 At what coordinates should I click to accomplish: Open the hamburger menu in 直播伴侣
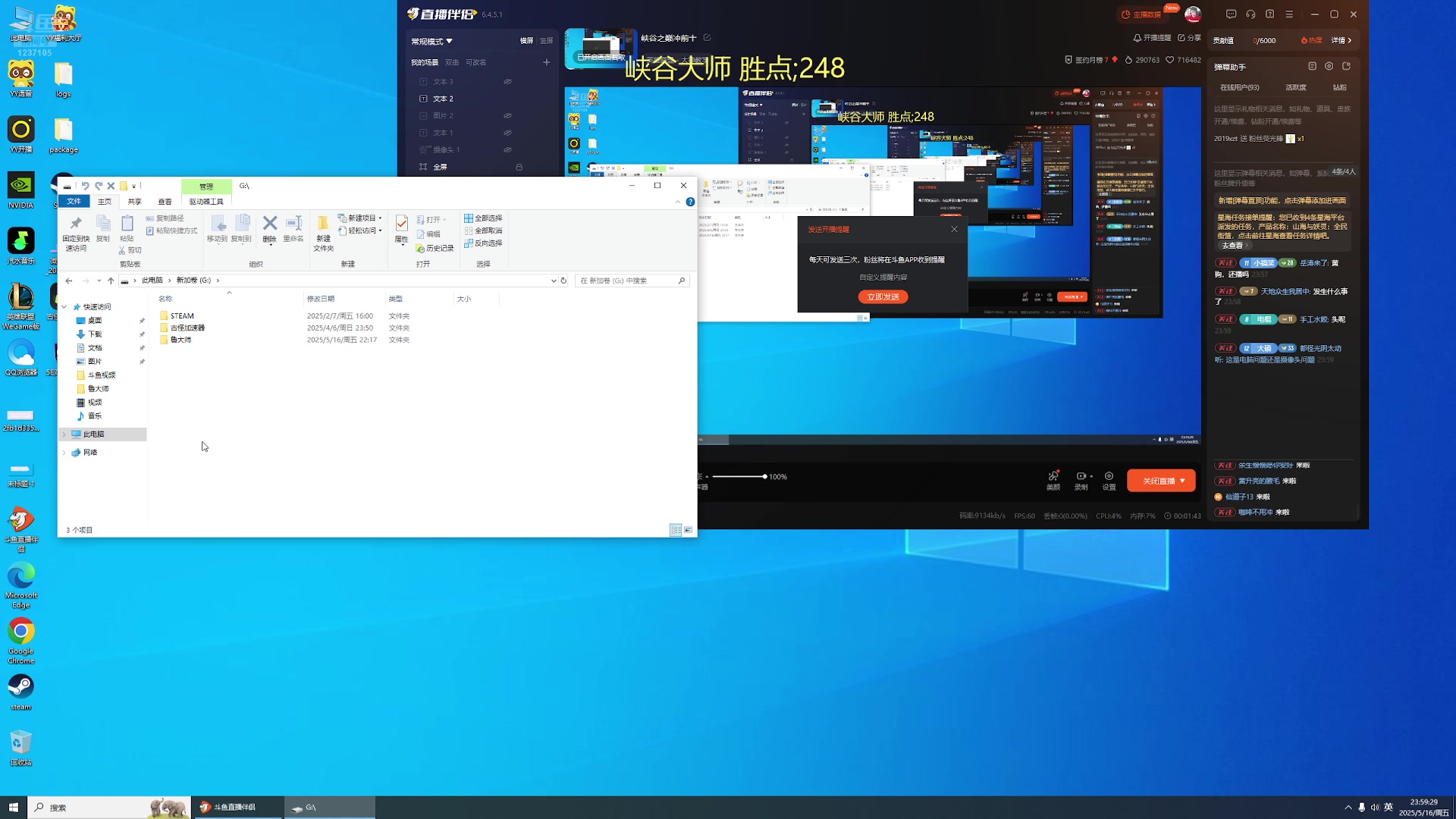pyautogui.click(x=1289, y=14)
